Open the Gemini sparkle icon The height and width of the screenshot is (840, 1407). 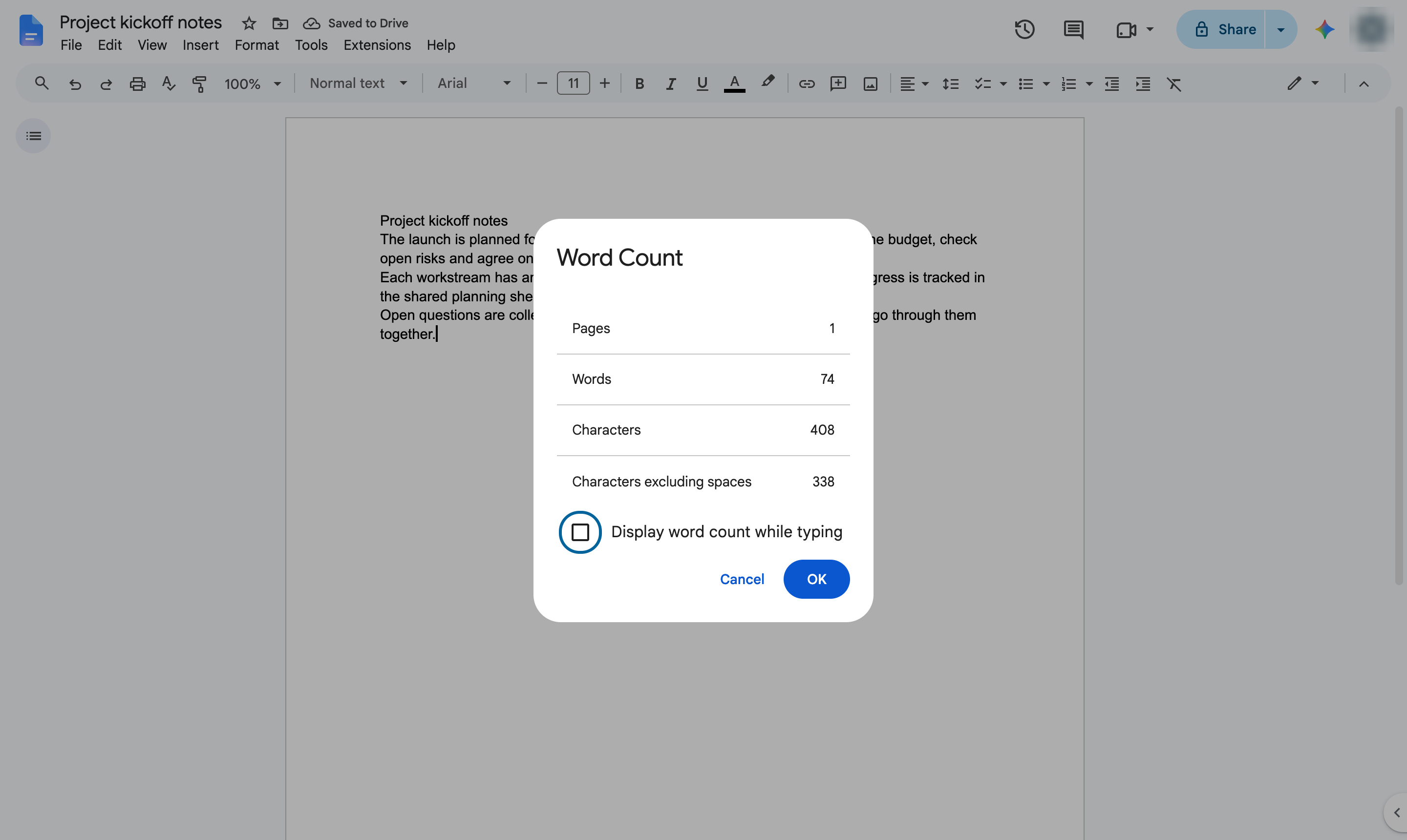pos(1324,29)
